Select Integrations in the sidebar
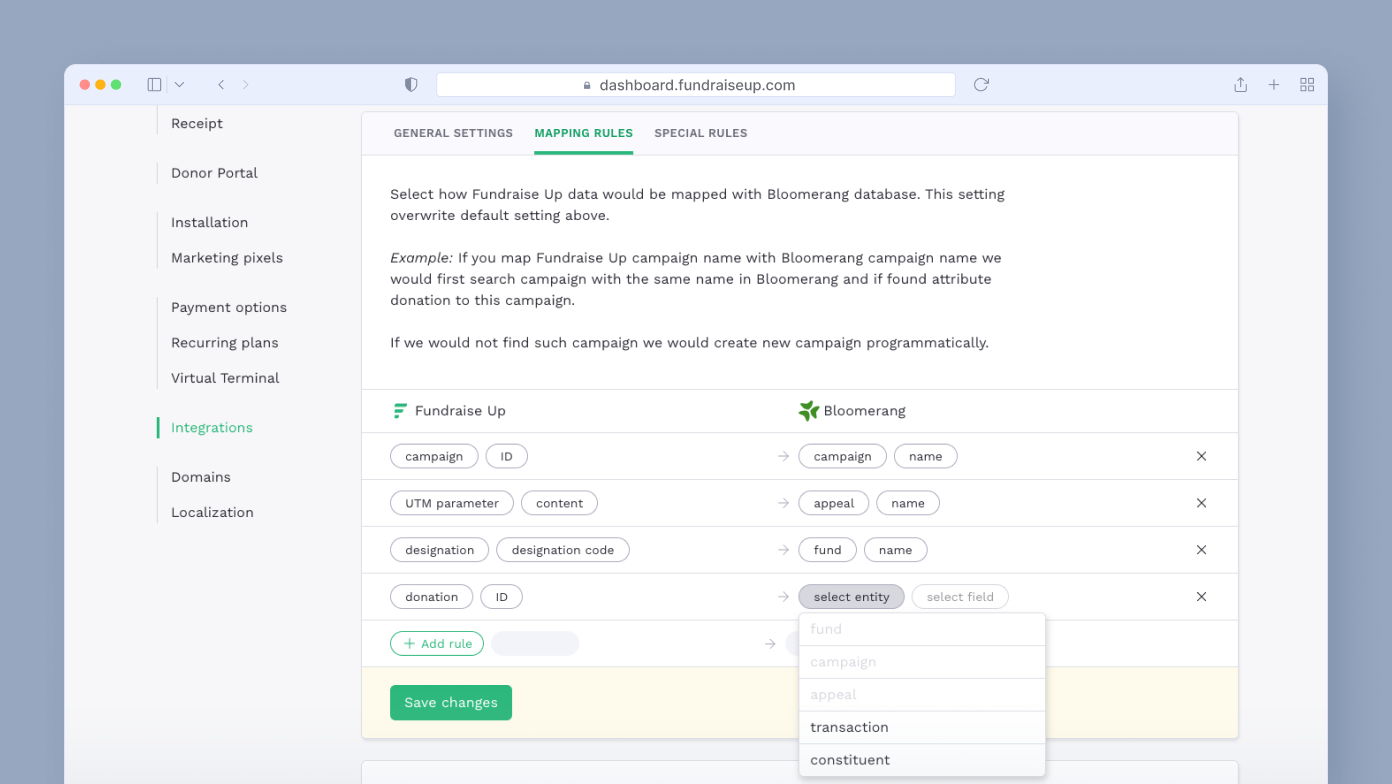 coord(212,428)
